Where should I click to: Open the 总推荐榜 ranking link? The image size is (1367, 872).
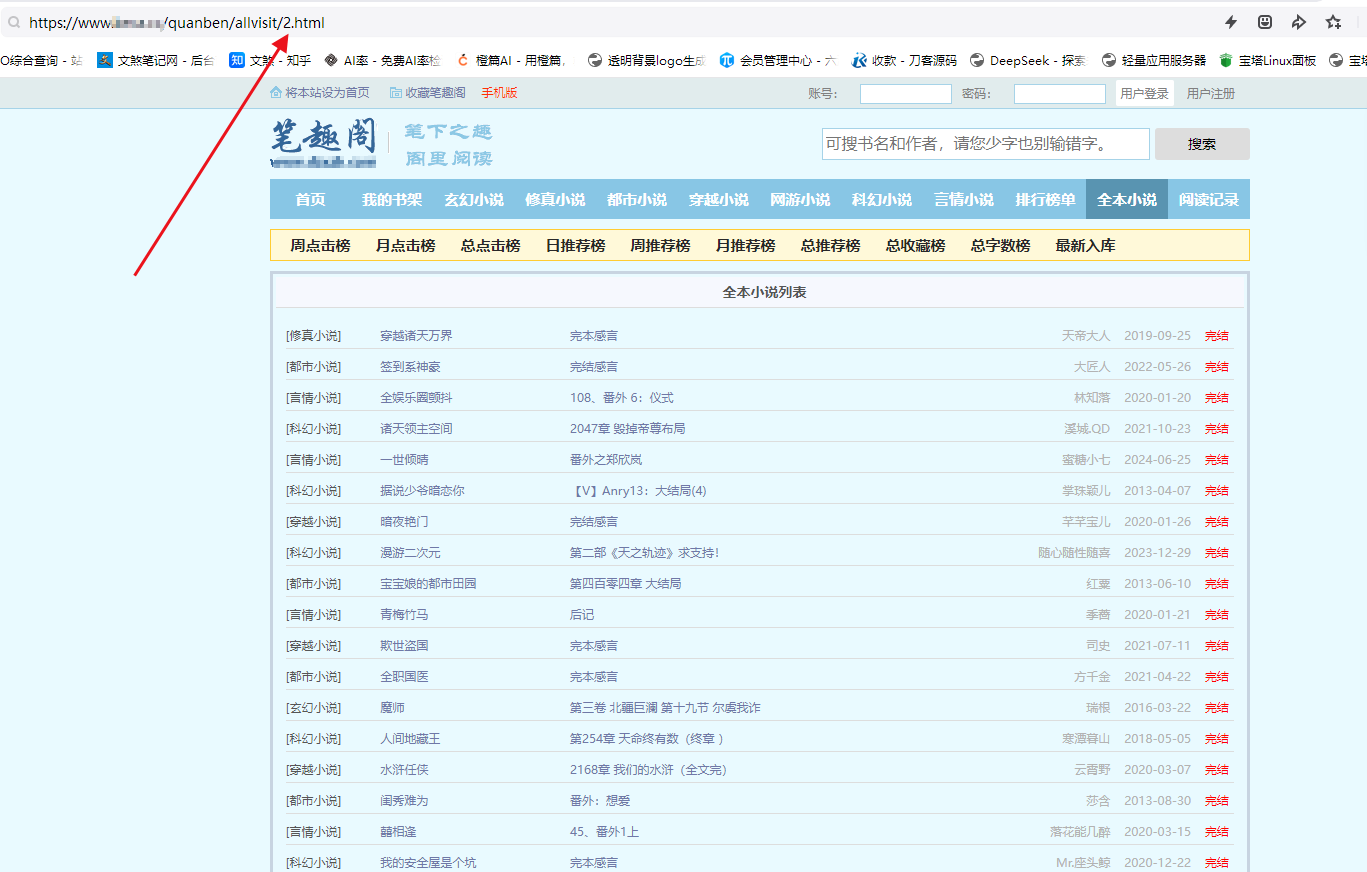click(830, 245)
